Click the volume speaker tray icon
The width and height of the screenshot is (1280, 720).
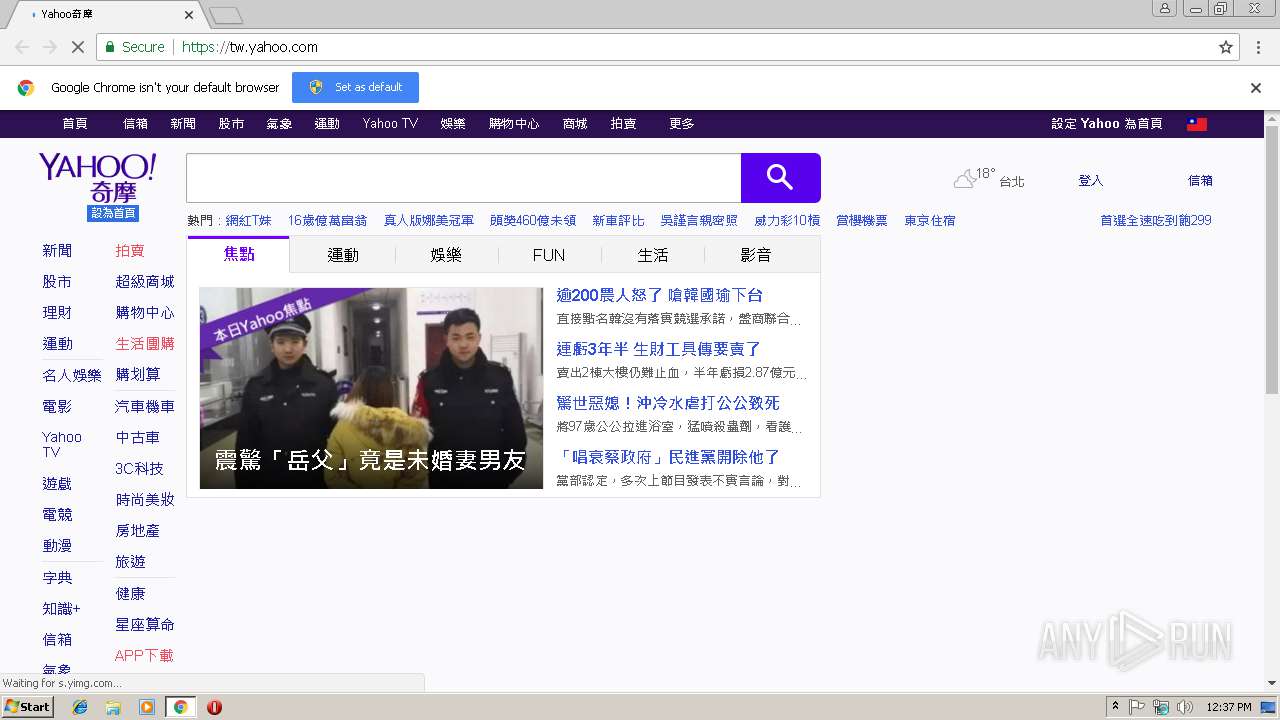pyautogui.click(x=1185, y=707)
